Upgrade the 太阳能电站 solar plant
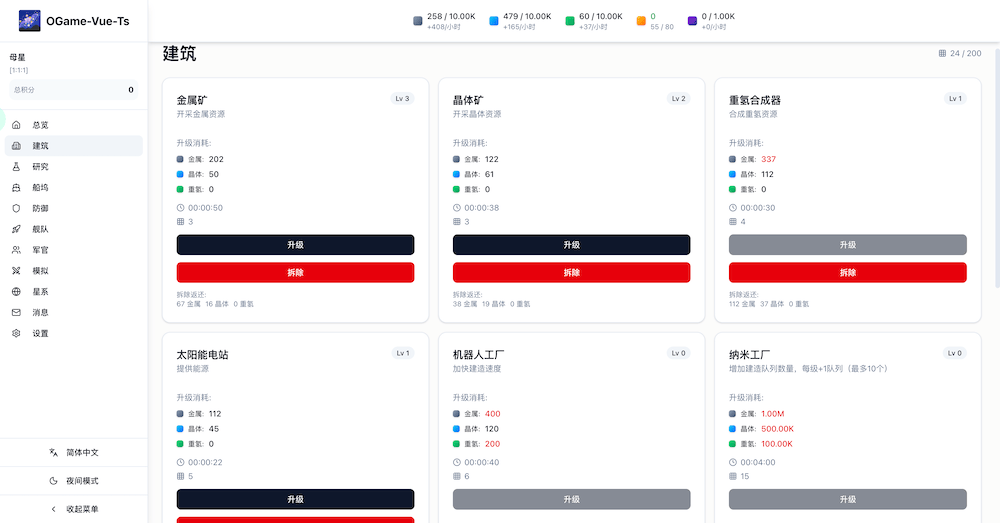Screen dimensions: 1000x523 295,499
